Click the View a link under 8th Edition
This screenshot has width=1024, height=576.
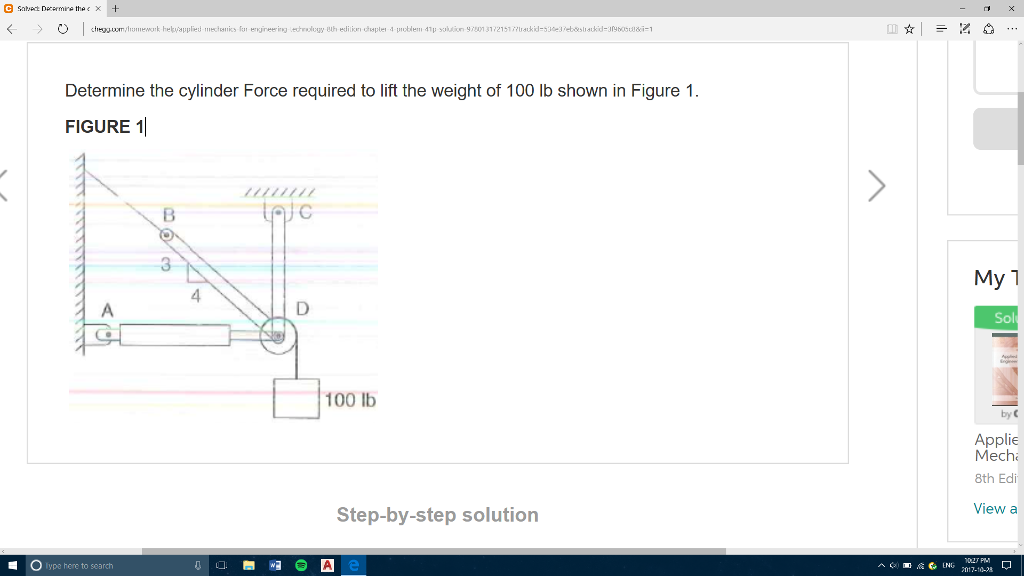point(995,508)
